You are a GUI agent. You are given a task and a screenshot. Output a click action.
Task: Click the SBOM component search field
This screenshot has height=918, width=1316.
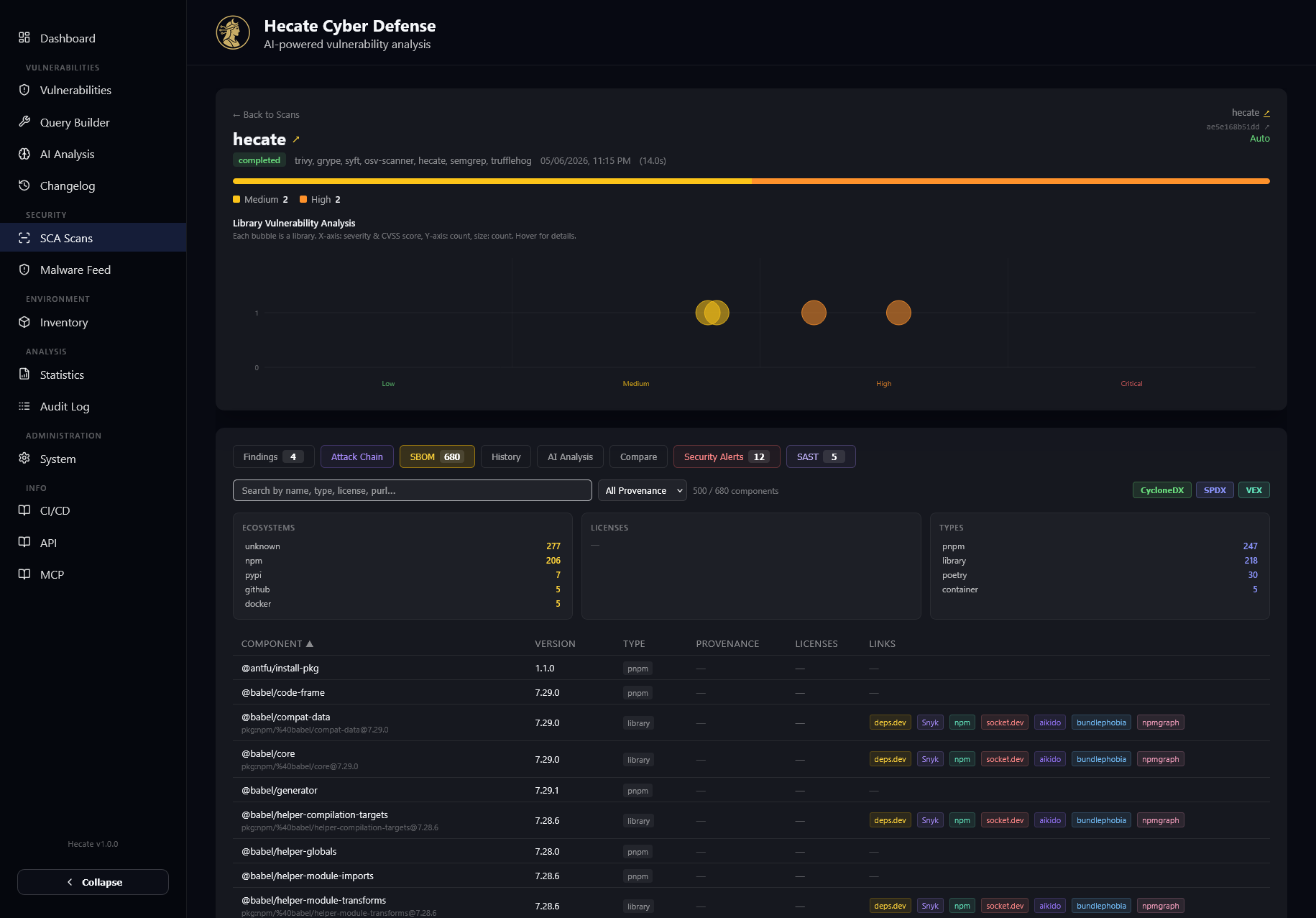point(413,490)
